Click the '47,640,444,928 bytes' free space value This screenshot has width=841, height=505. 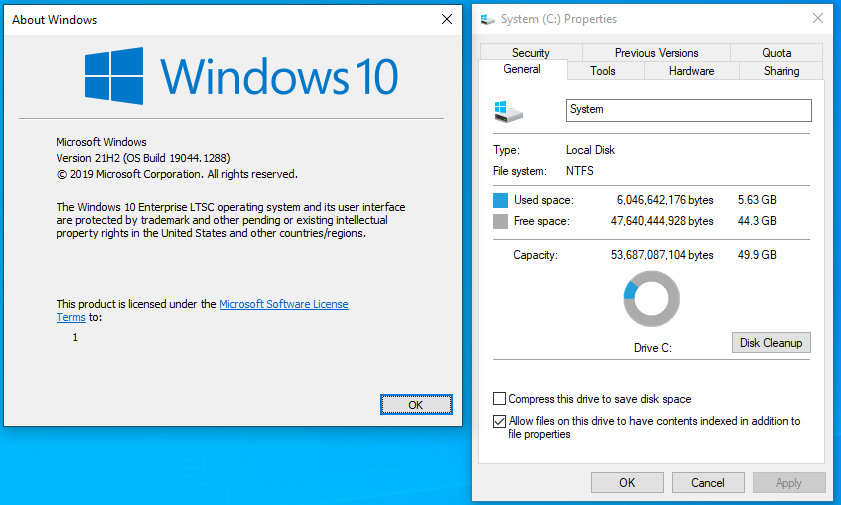(x=662, y=221)
